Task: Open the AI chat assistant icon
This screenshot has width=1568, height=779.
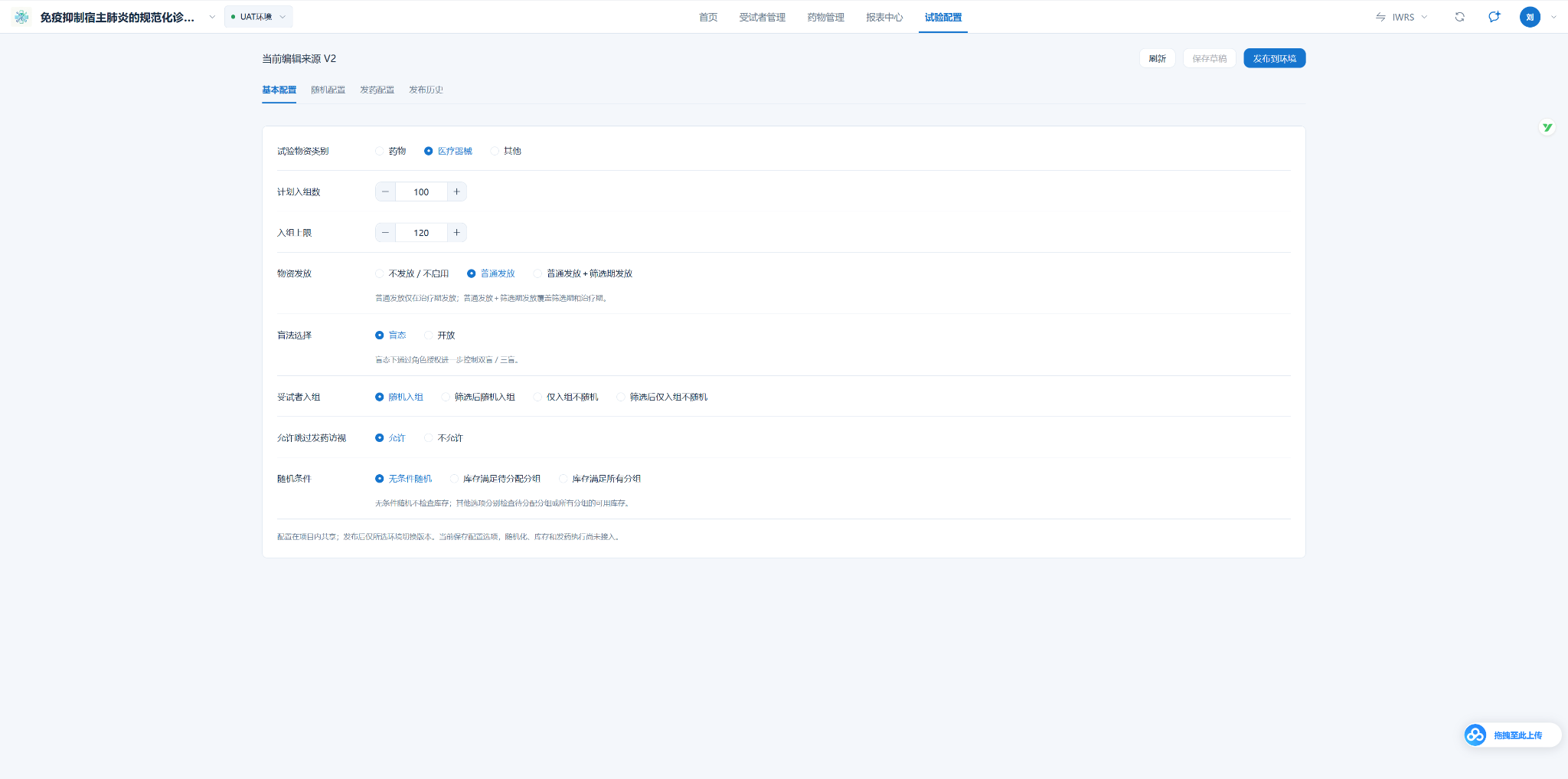Action: pos(1494,17)
